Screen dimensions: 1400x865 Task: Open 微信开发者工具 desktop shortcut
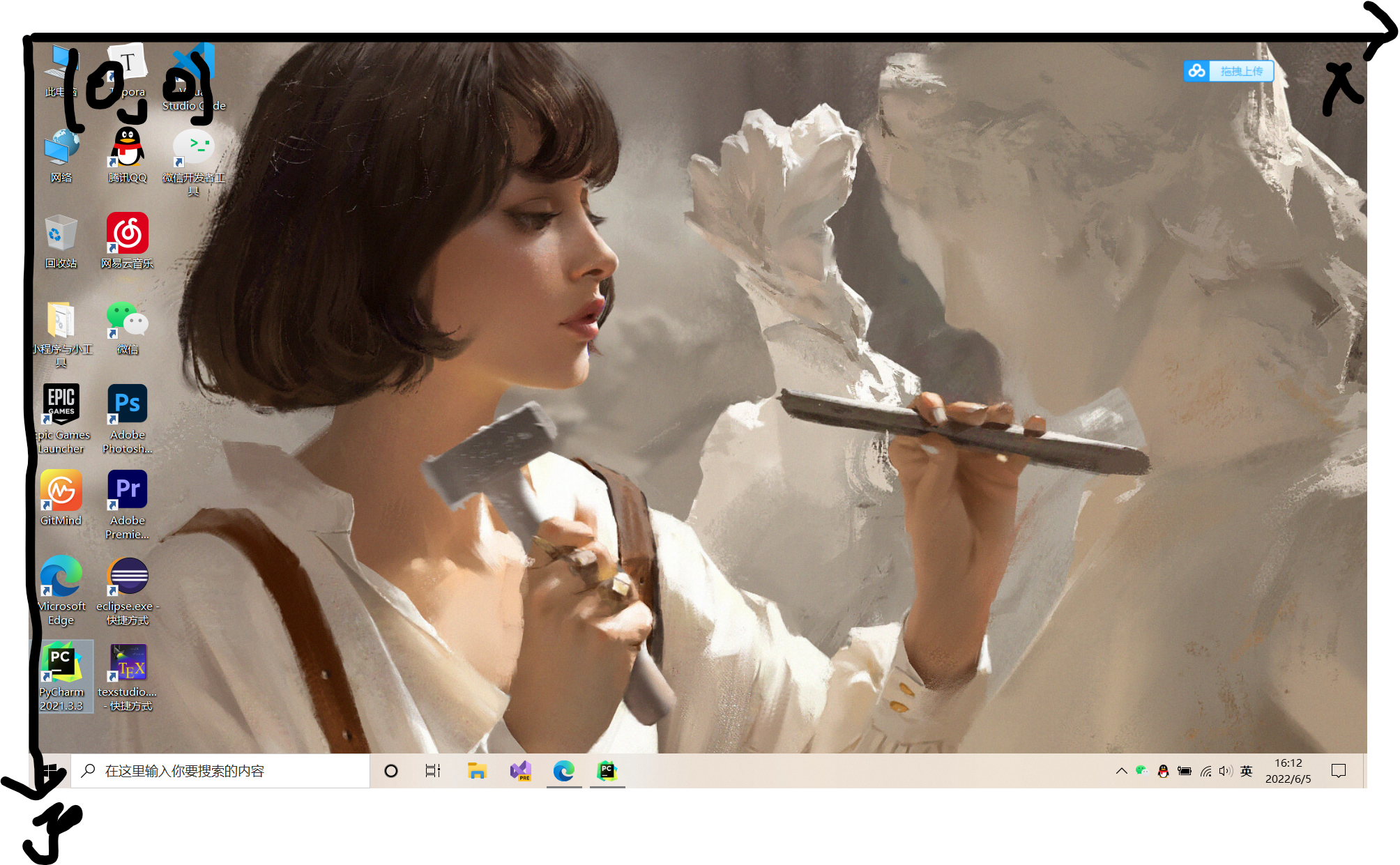[x=194, y=163]
